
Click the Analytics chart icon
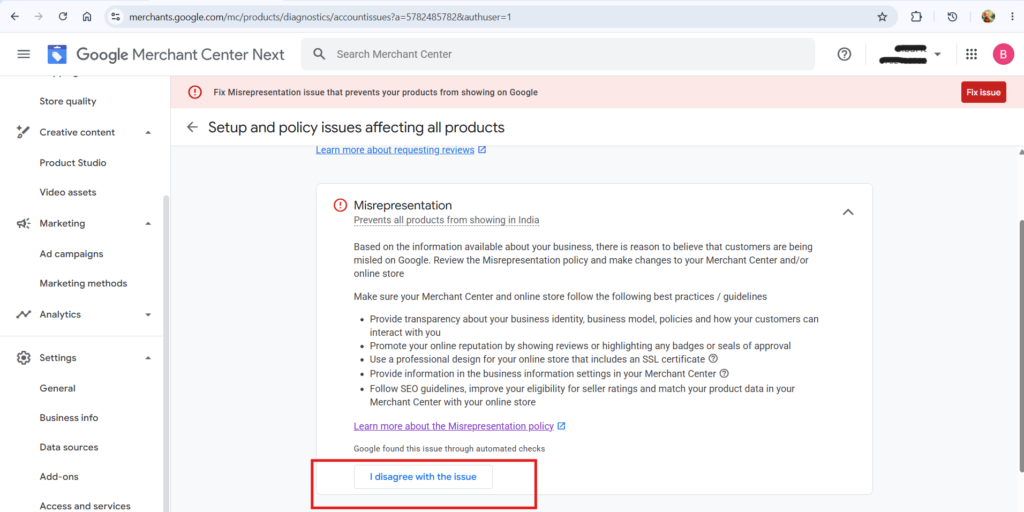pyautogui.click(x=24, y=314)
